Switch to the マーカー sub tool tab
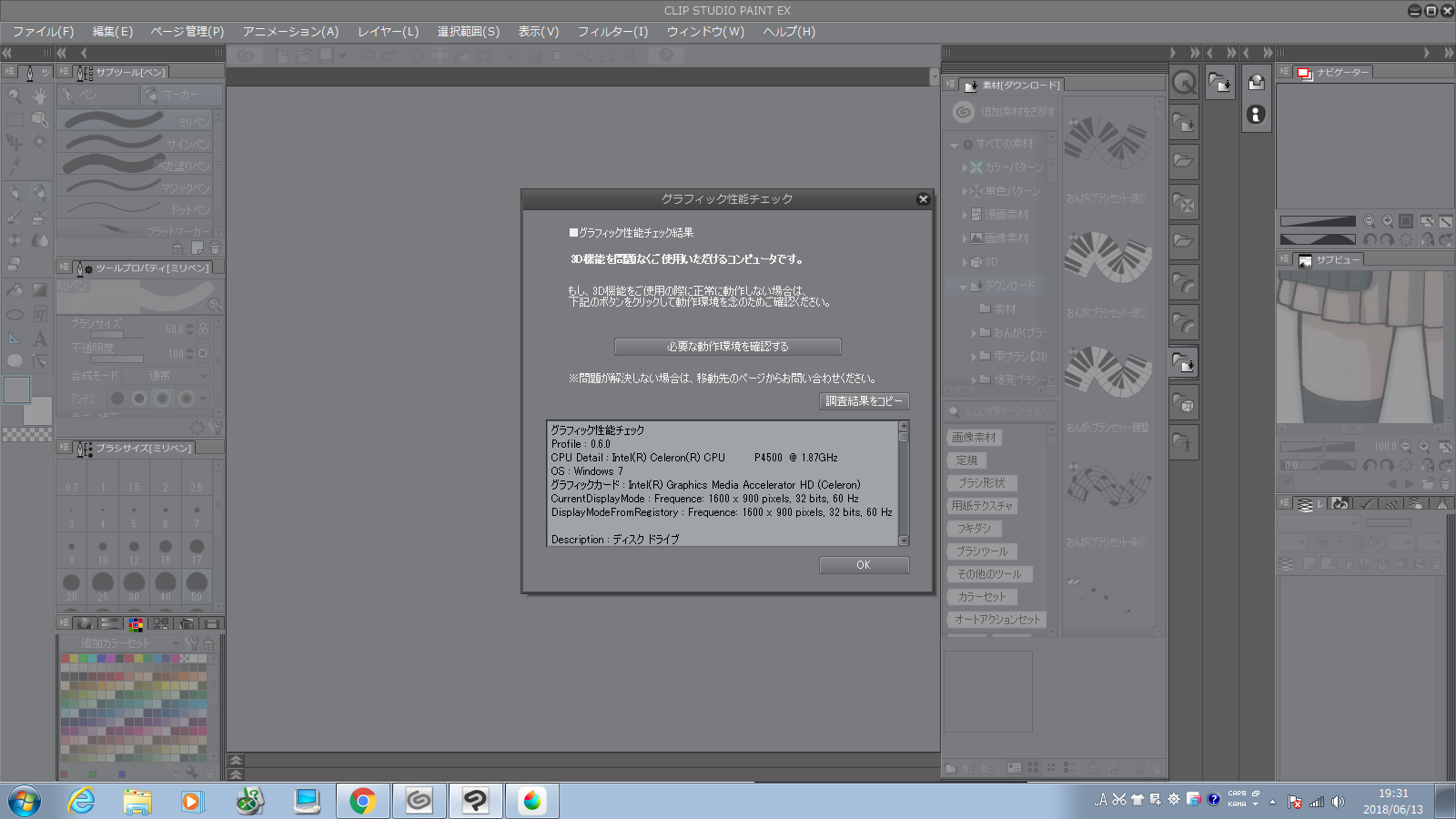Image resolution: width=1456 pixels, height=819 pixels. (181, 95)
